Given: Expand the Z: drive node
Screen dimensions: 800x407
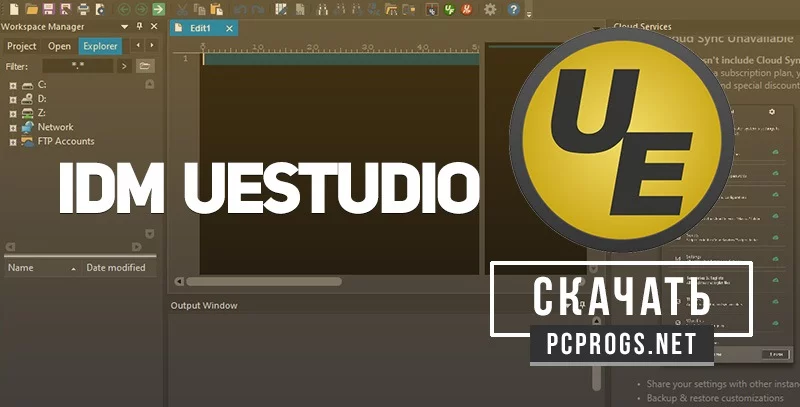Looking at the screenshot, I should [13, 114].
